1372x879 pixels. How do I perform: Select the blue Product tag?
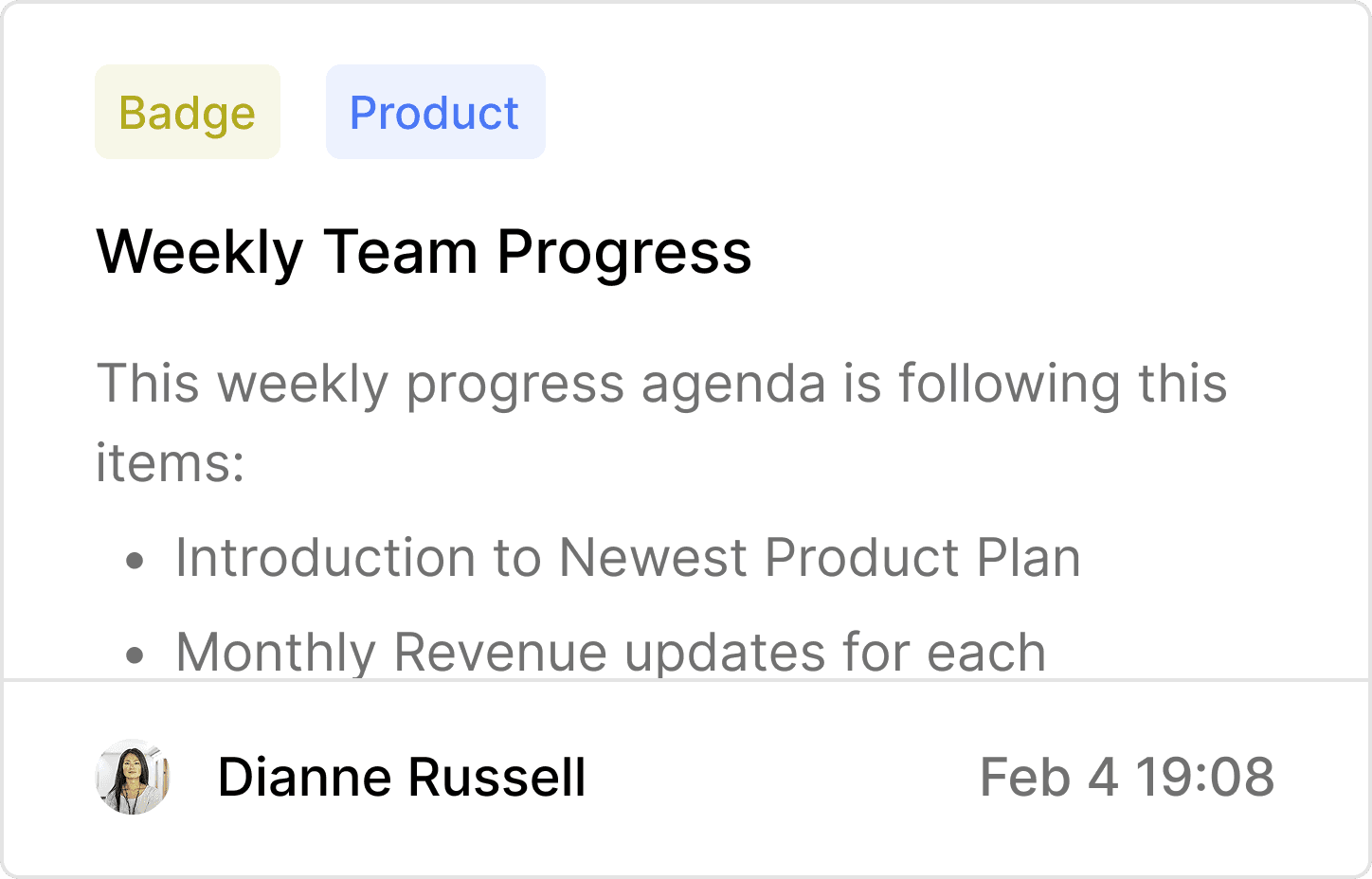(x=436, y=112)
